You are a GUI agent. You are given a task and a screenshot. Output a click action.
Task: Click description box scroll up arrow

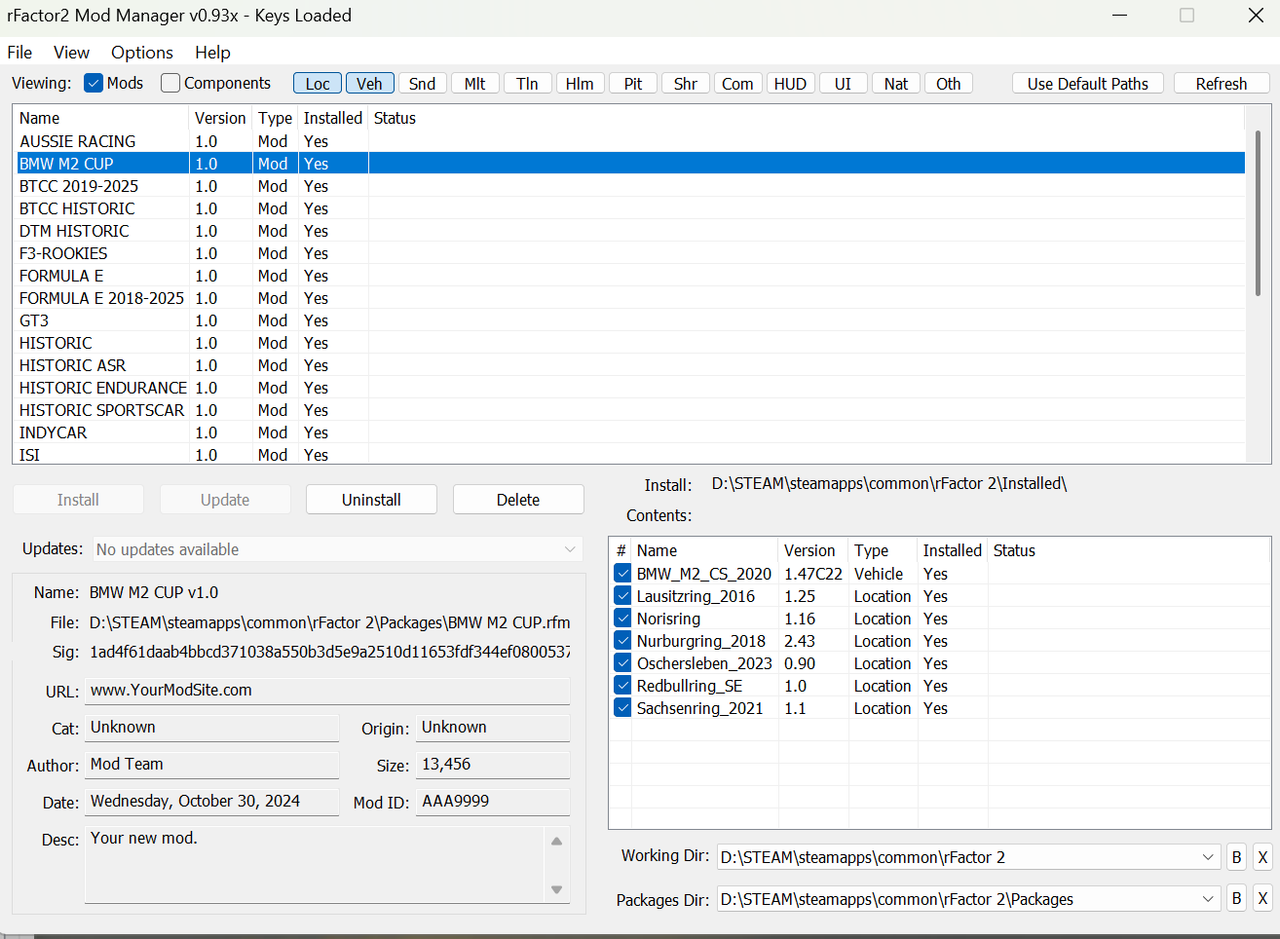(557, 840)
